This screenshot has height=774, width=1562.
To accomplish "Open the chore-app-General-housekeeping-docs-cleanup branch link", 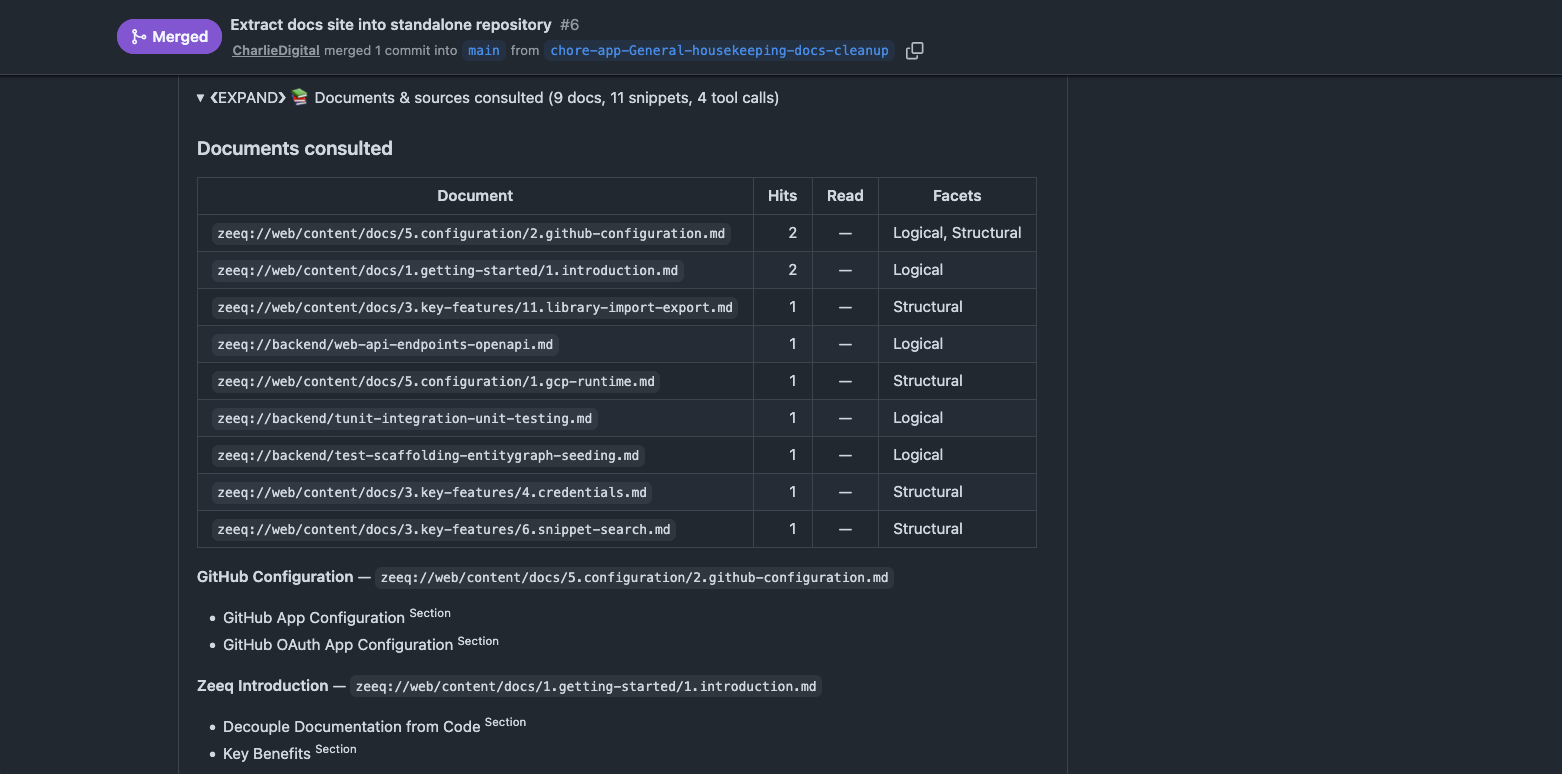I will 719,51.
